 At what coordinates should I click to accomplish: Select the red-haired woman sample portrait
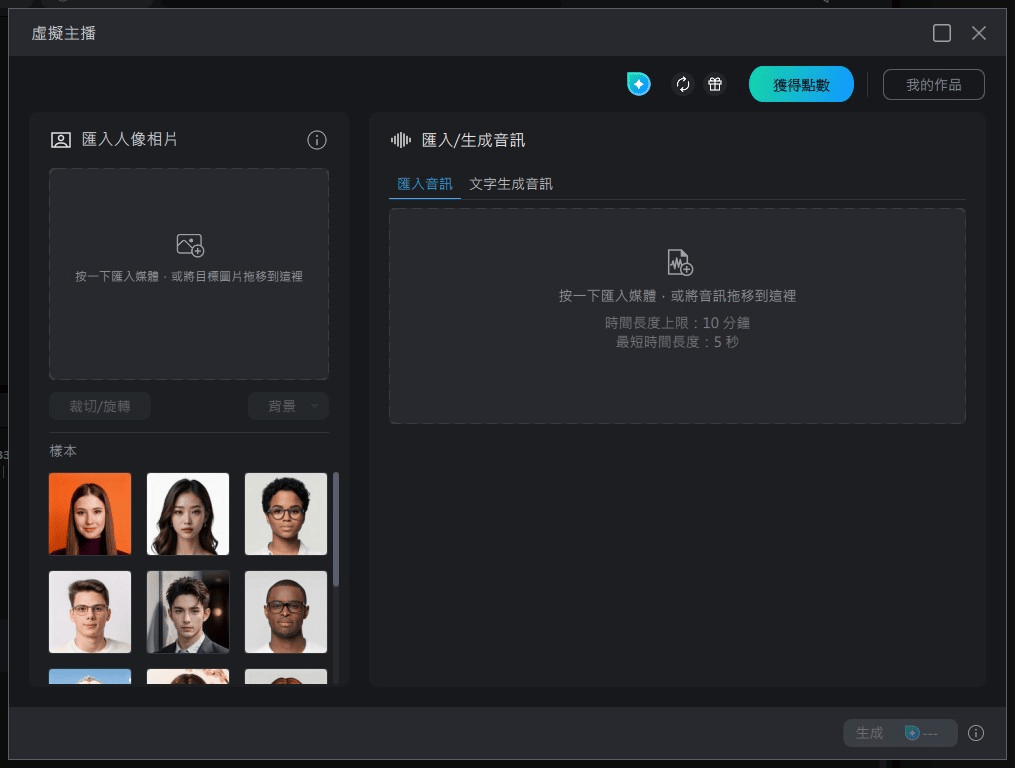[90, 513]
